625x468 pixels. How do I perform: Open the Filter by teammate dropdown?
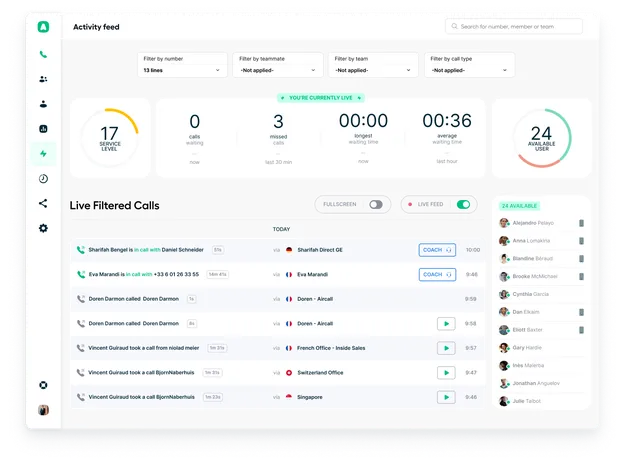coord(279,65)
